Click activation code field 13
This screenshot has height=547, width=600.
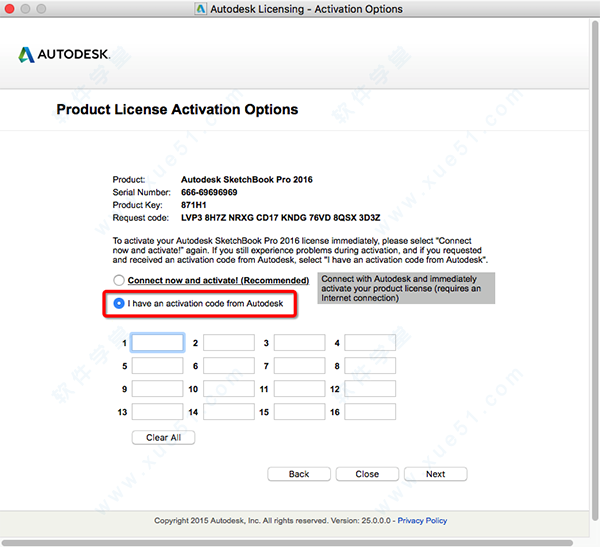pyautogui.click(x=158, y=411)
